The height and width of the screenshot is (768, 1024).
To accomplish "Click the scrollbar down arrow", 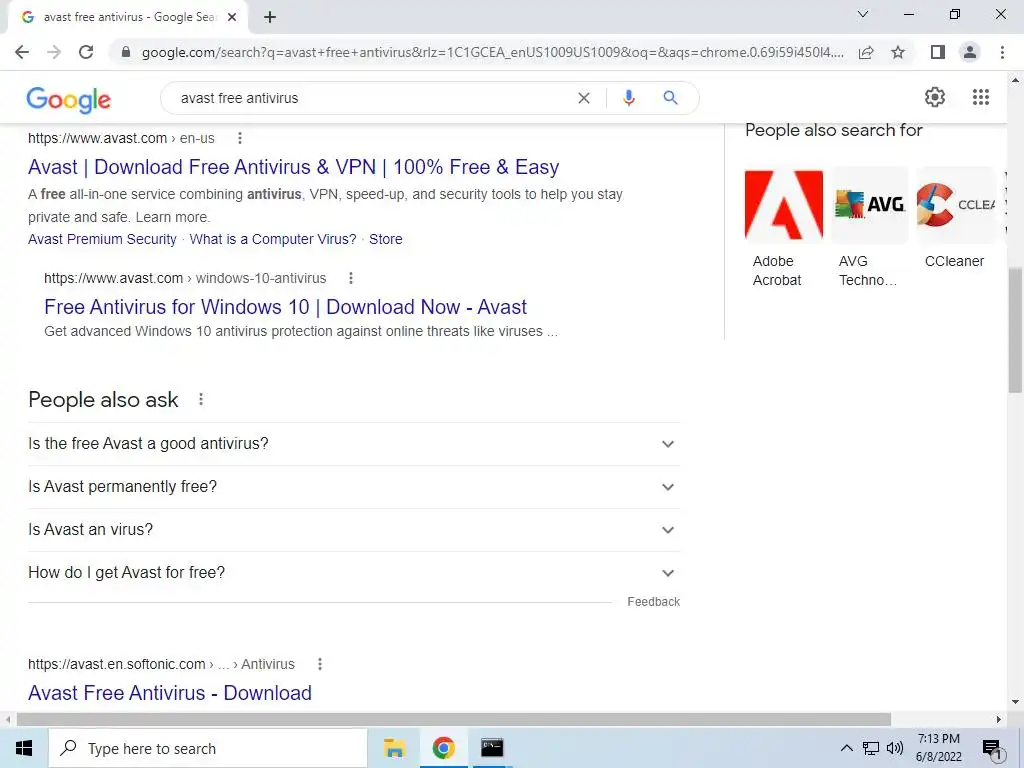I will (x=1015, y=702).
